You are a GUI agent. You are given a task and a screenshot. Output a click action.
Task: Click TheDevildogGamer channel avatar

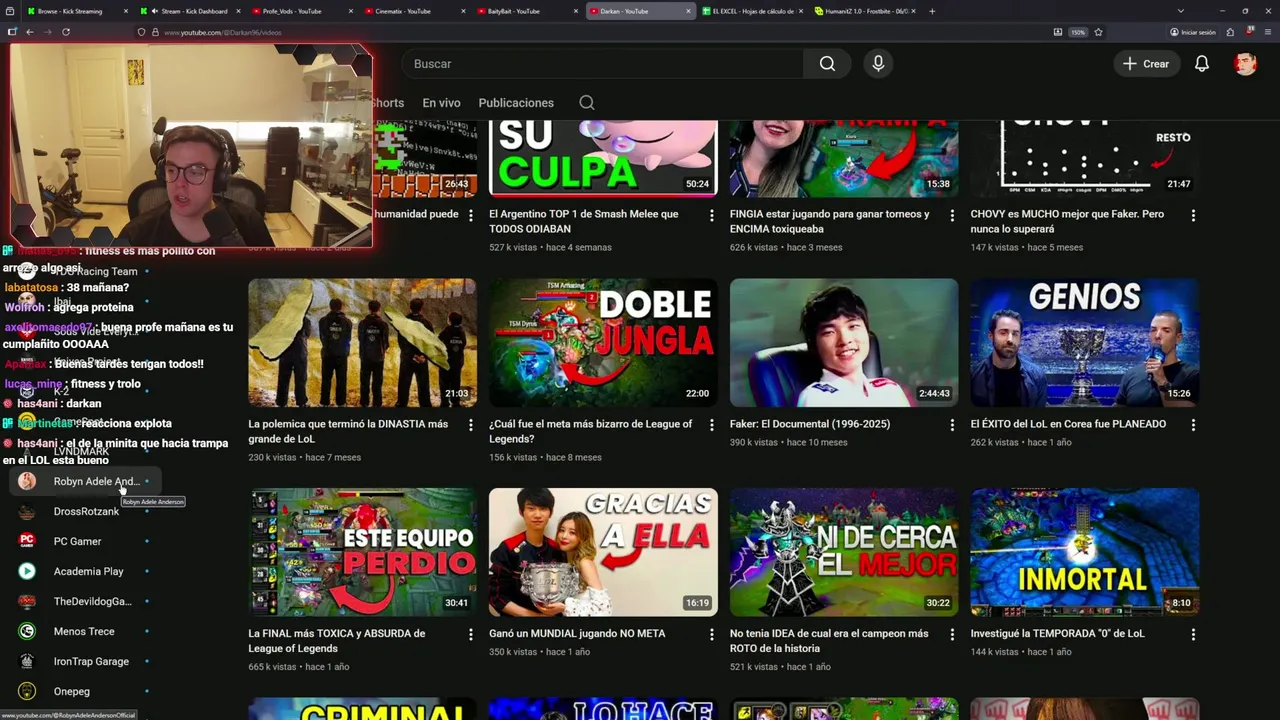27,601
